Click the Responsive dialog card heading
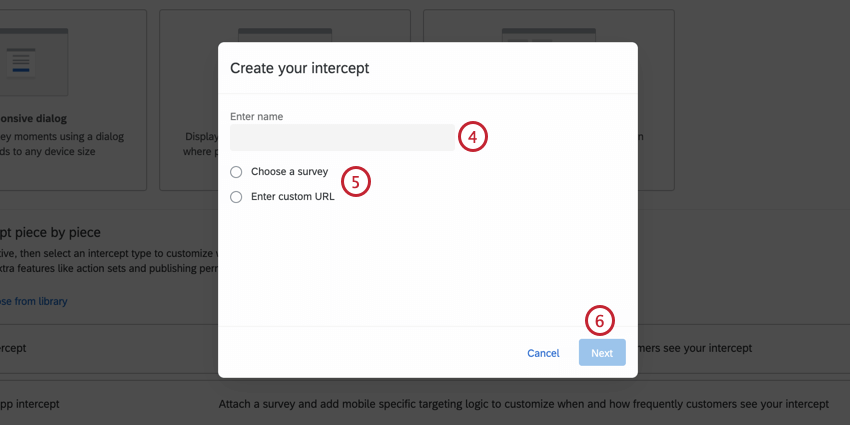 pyautogui.click(x=34, y=118)
